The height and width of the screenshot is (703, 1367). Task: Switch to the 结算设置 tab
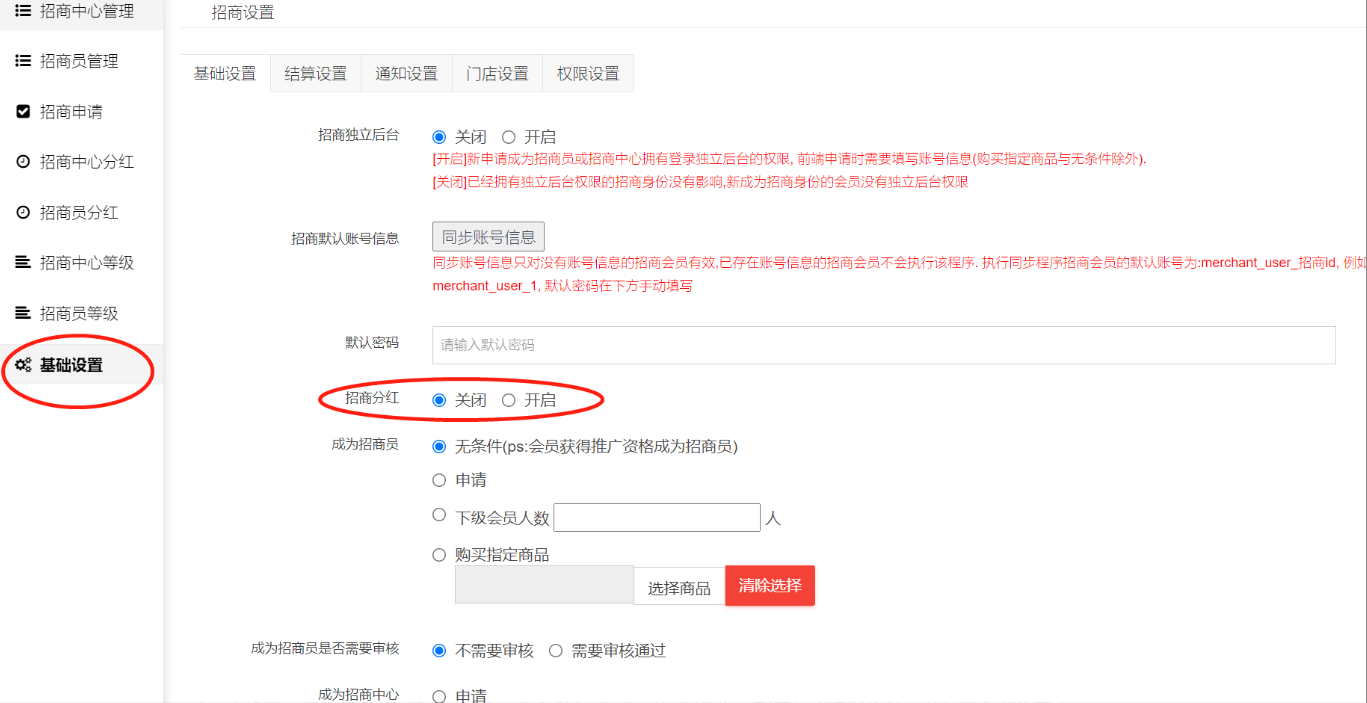[315, 73]
